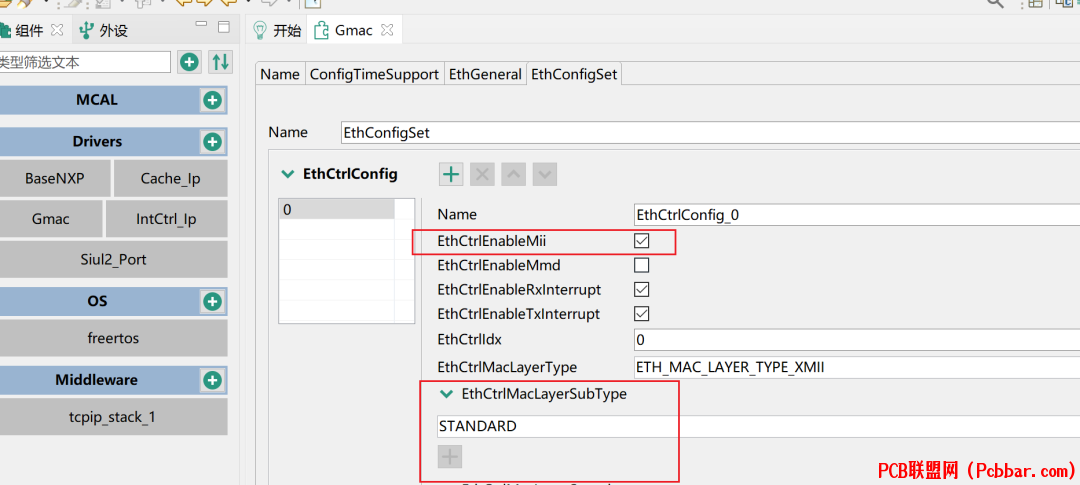Toggle the EthCtrlEnableTxInterrupt checkbox
The image size is (1080, 485).
point(641,314)
